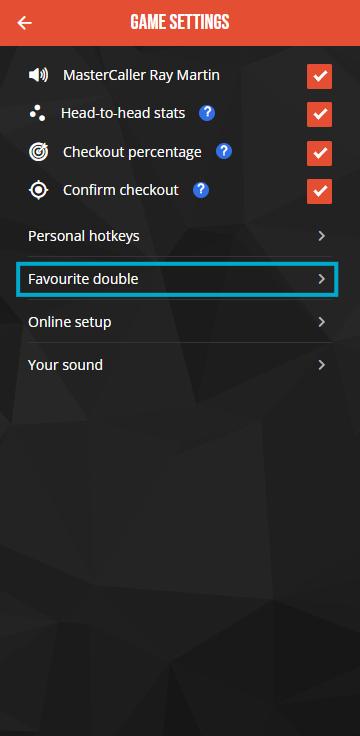Click the Head-to-head stats dots icon

[x=37, y=113]
